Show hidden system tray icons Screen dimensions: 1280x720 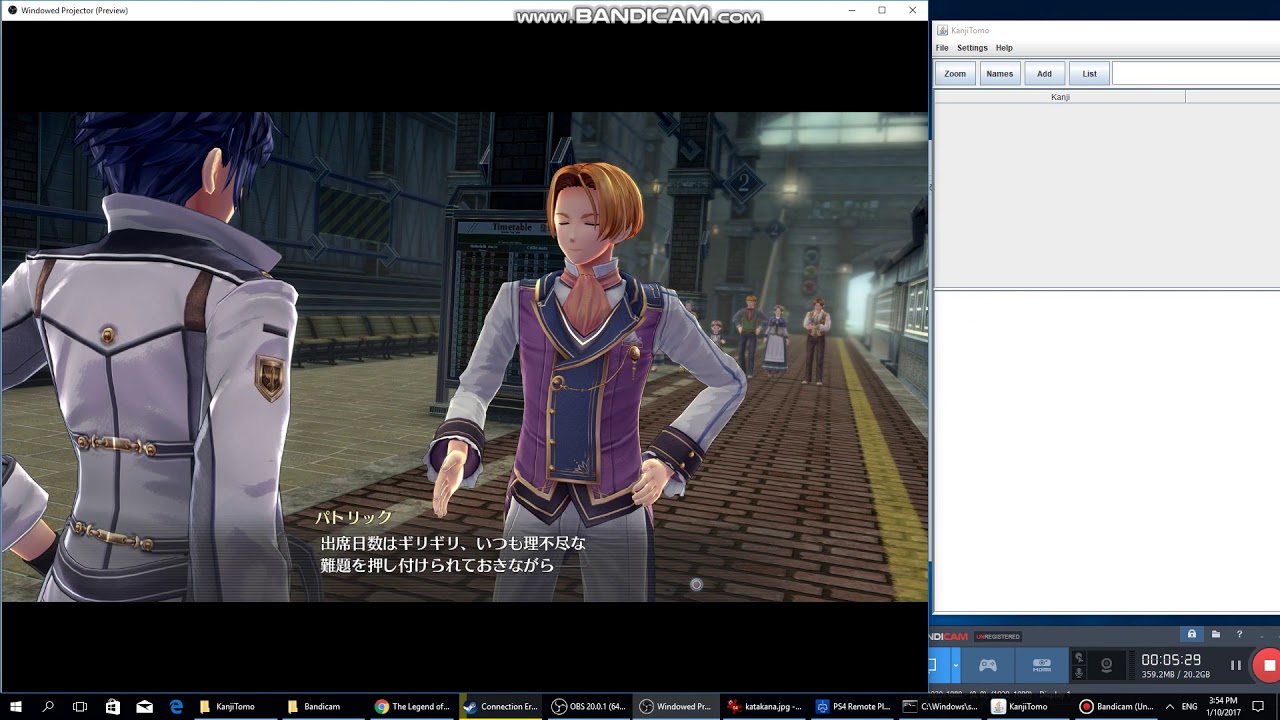(1170, 706)
